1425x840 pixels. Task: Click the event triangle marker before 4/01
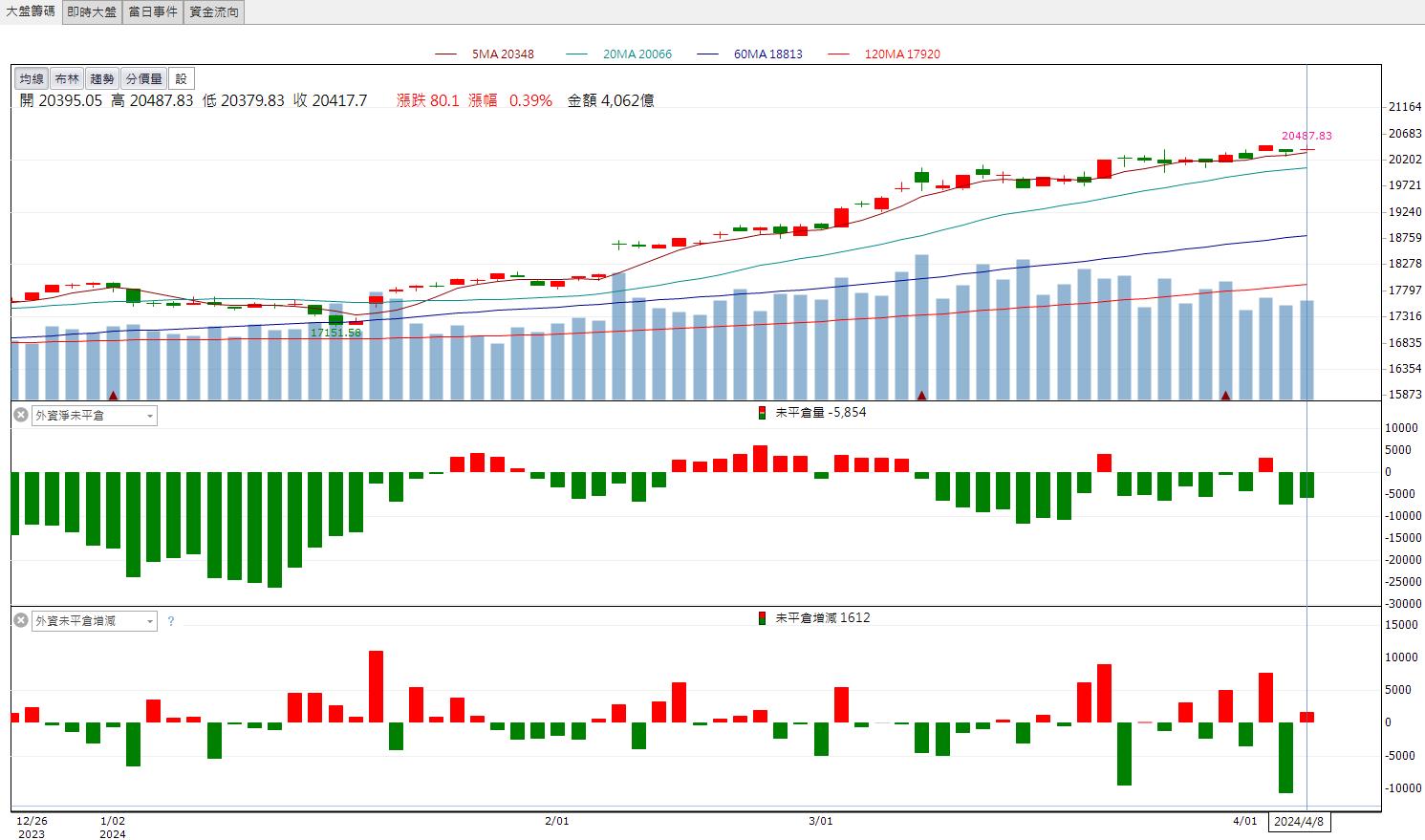point(1225,395)
